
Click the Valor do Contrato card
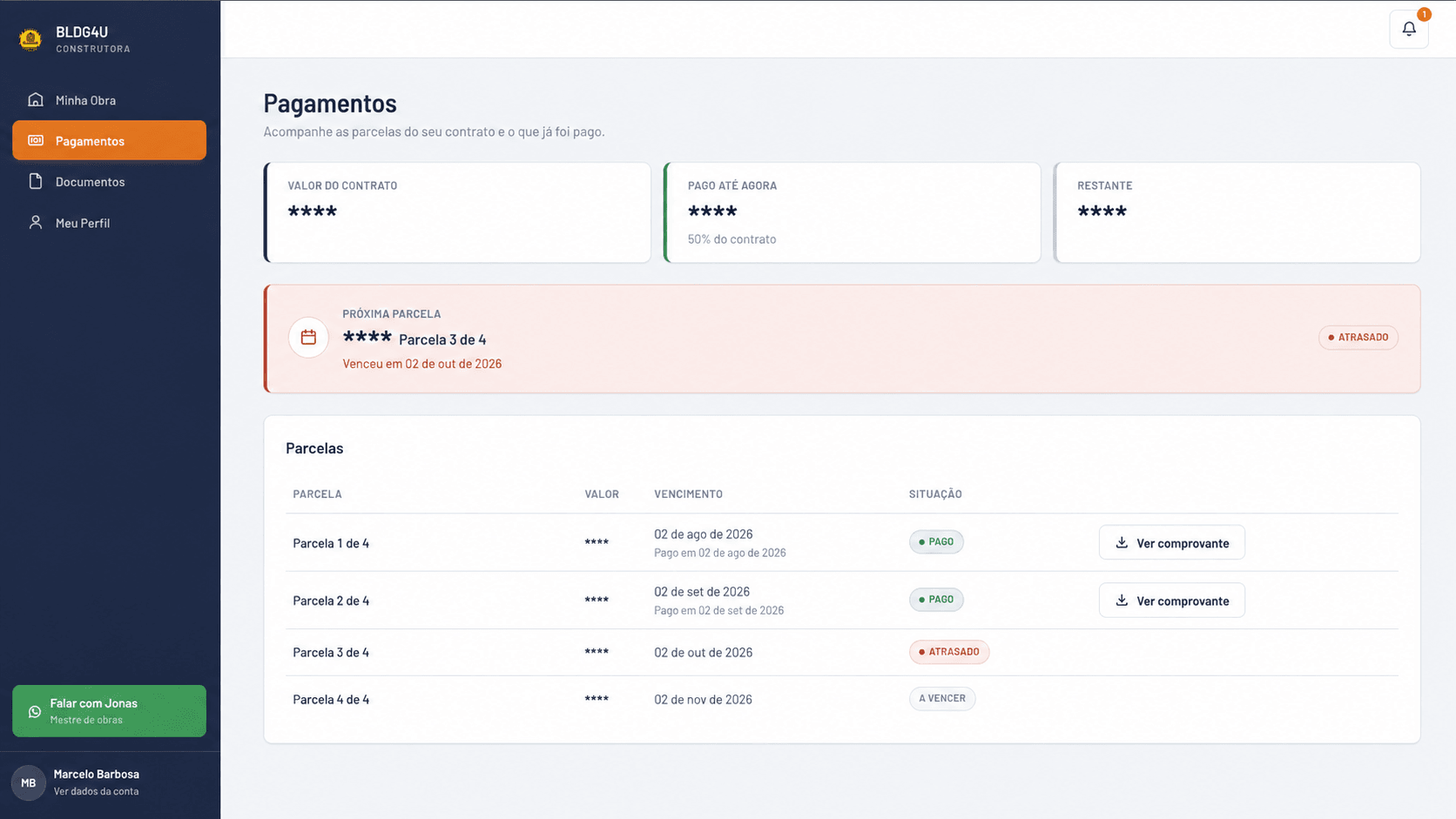(457, 212)
